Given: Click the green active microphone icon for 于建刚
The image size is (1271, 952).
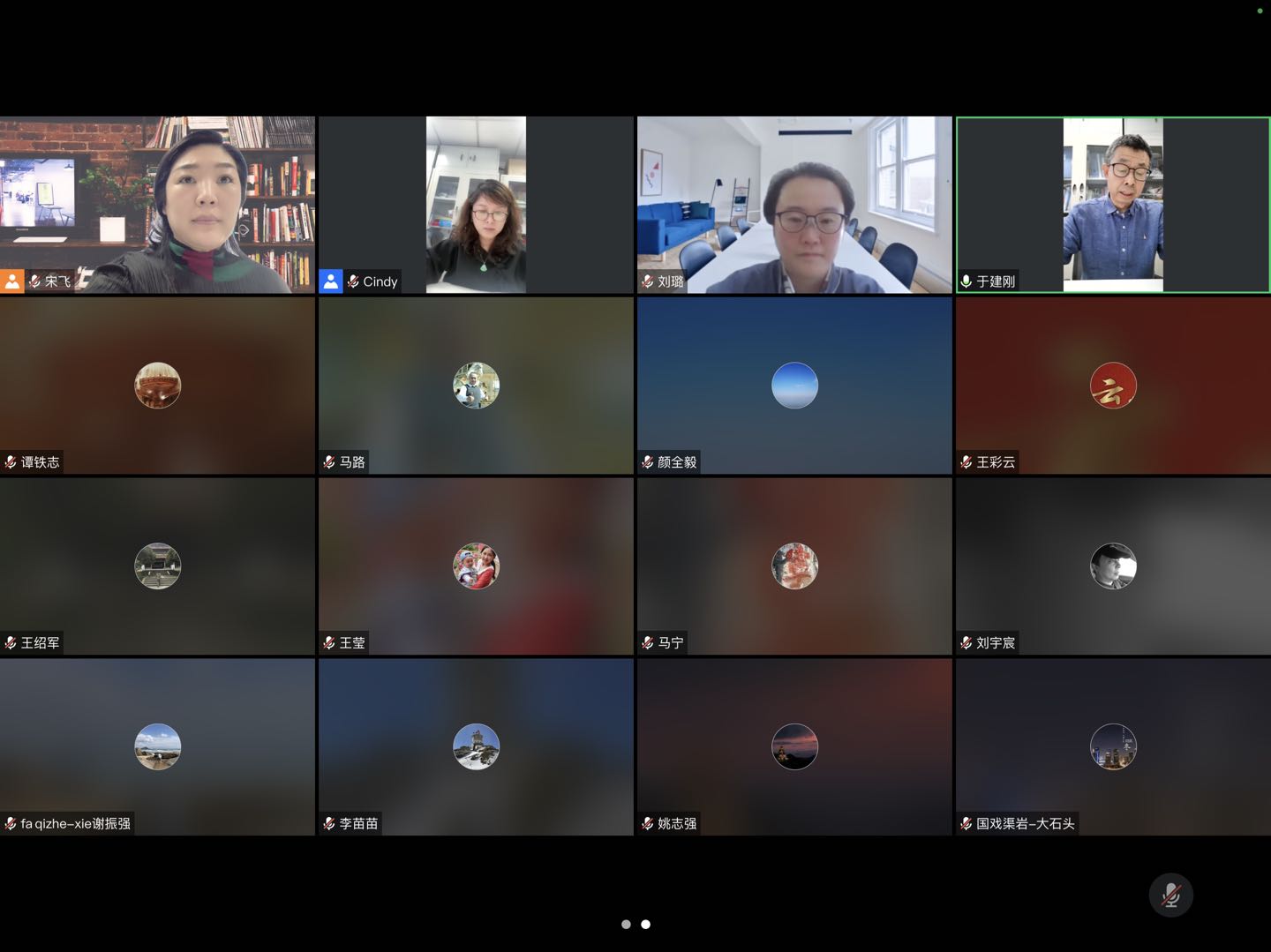Looking at the screenshot, I should pyautogui.click(x=966, y=281).
